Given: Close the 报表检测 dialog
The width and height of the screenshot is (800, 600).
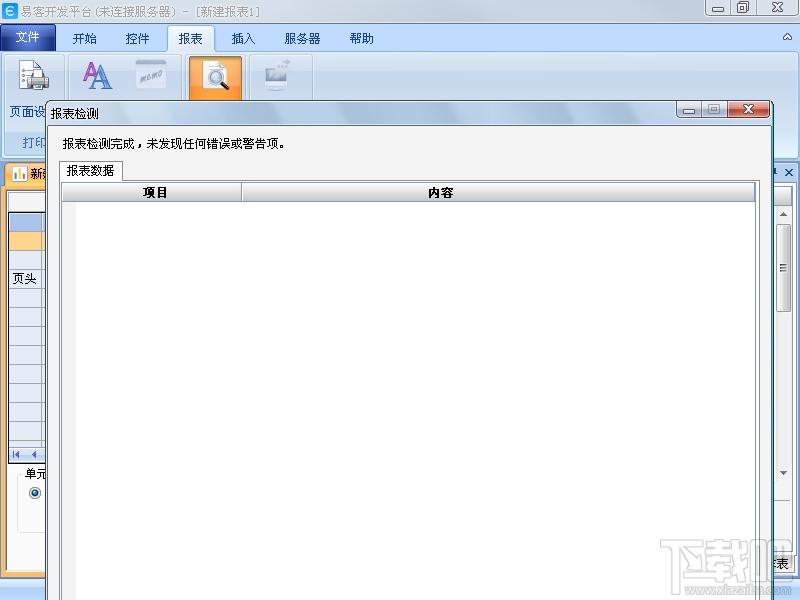Looking at the screenshot, I should pyautogui.click(x=748, y=109).
